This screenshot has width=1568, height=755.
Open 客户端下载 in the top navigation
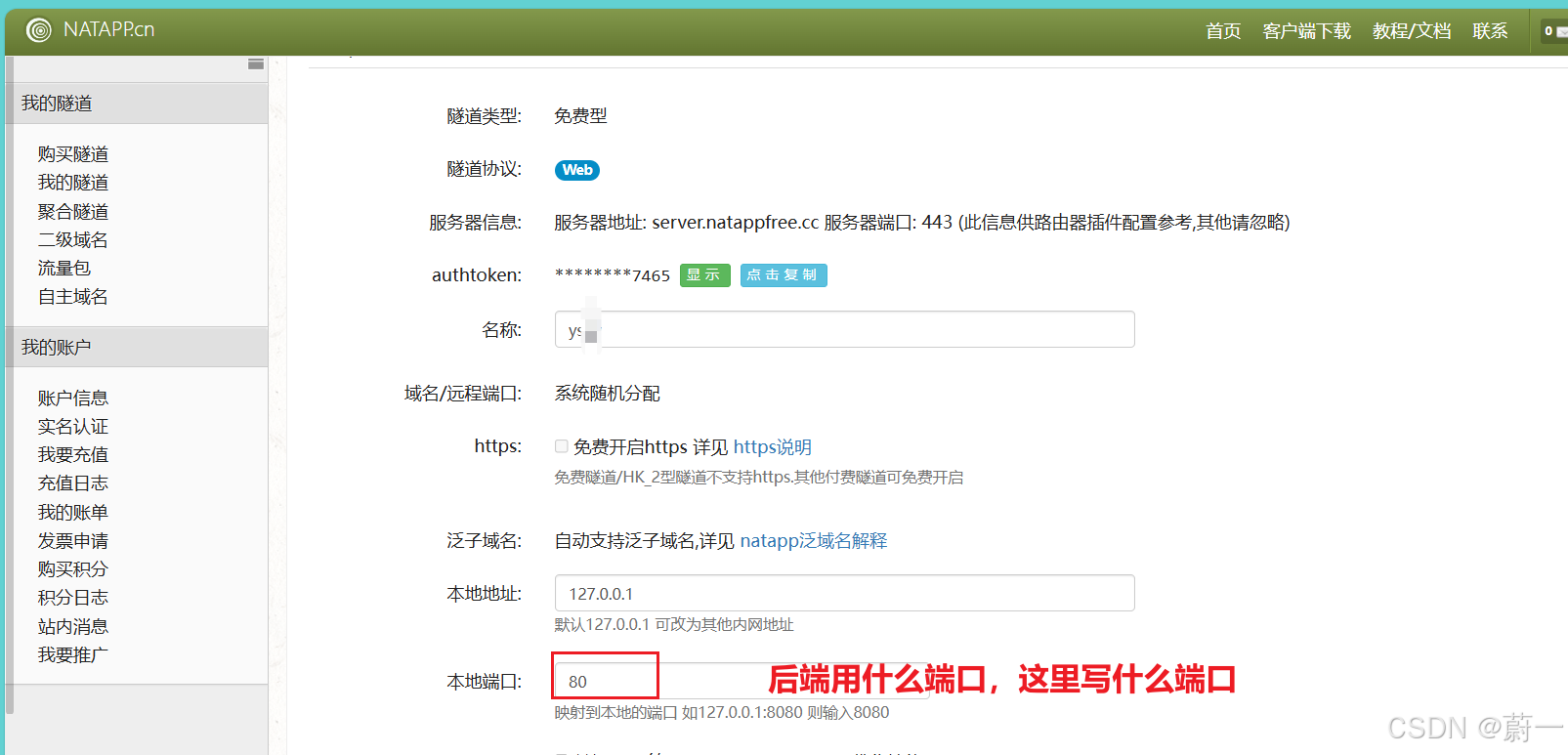tap(1306, 31)
